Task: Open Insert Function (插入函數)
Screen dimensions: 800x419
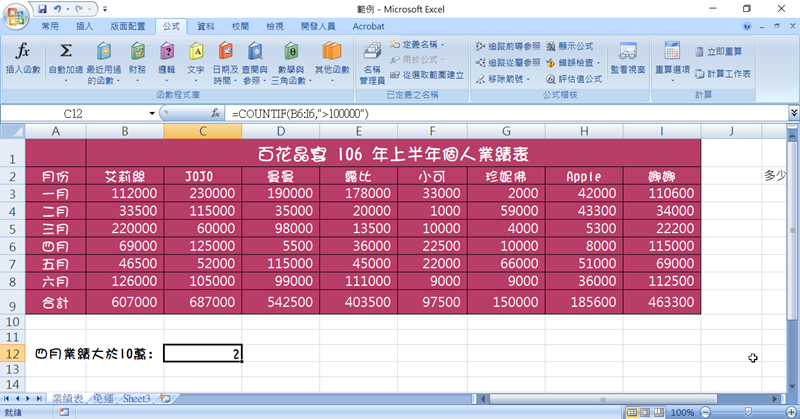Action: pyautogui.click(x=22, y=59)
